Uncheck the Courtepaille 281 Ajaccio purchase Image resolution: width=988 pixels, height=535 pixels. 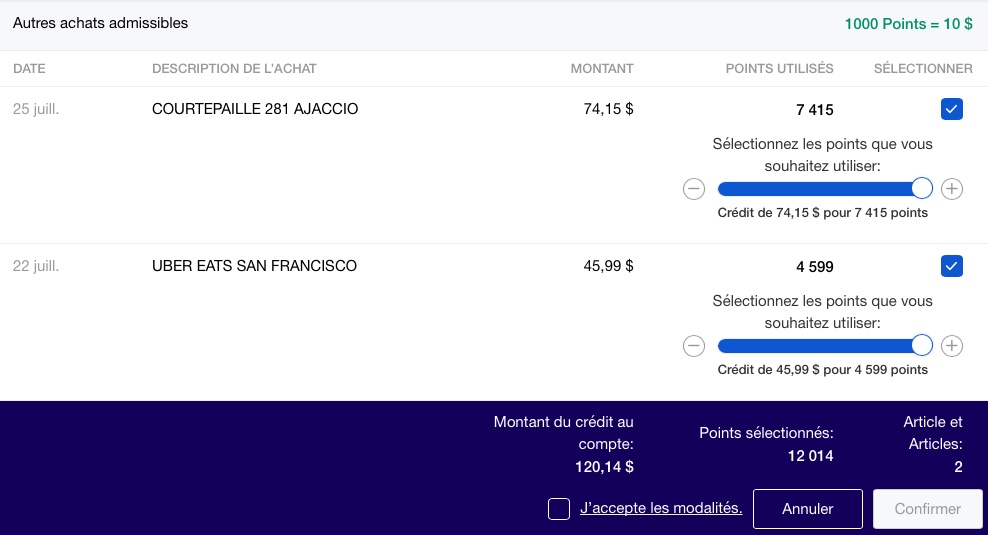point(952,109)
